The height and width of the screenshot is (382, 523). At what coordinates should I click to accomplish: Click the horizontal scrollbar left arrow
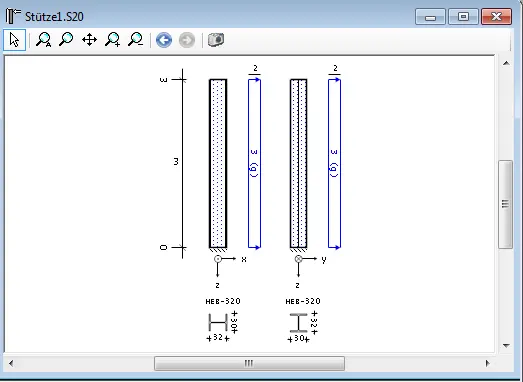(x=11, y=363)
